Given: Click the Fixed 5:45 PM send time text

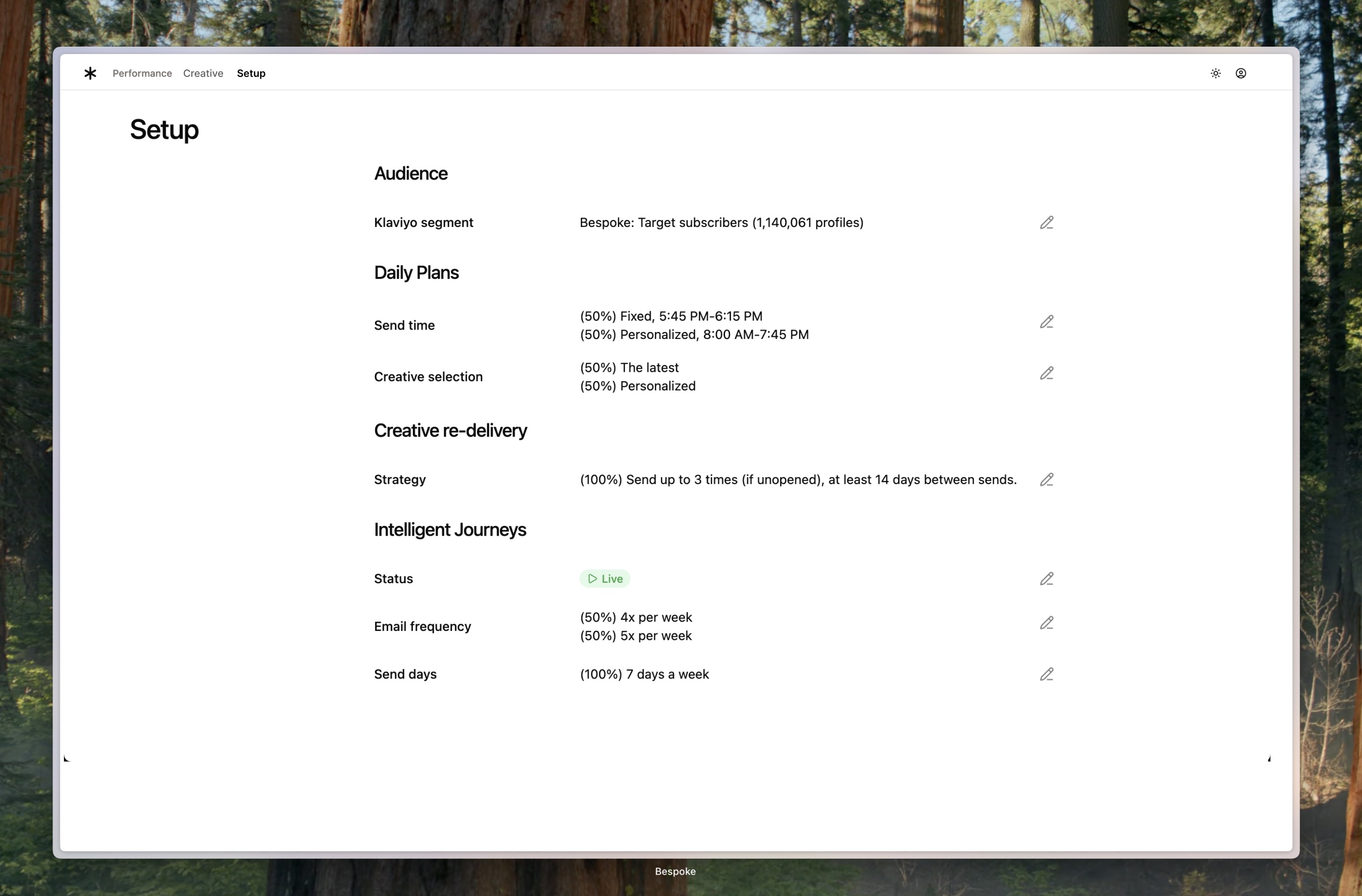Looking at the screenshot, I should (671, 316).
